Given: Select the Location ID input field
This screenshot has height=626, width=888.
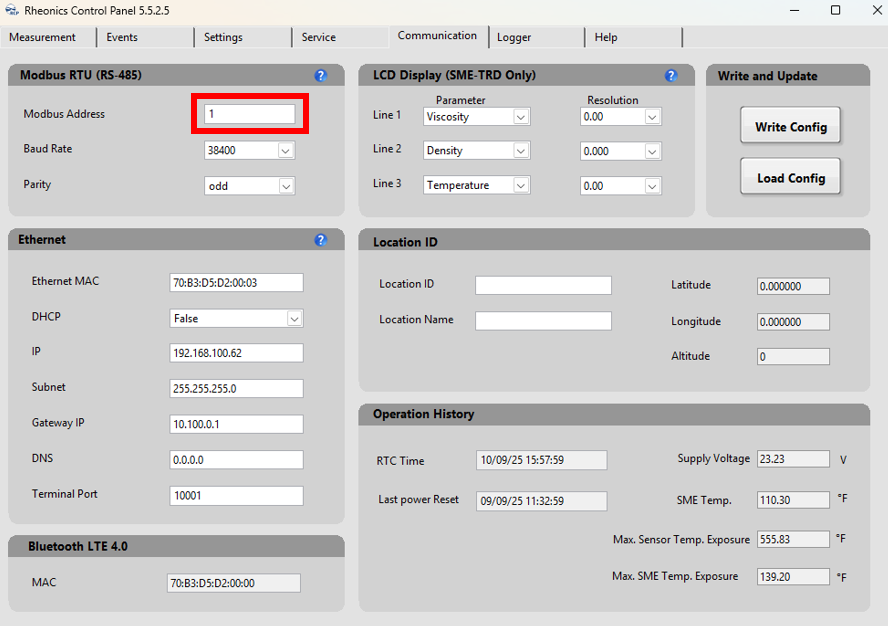Looking at the screenshot, I should point(543,285).
